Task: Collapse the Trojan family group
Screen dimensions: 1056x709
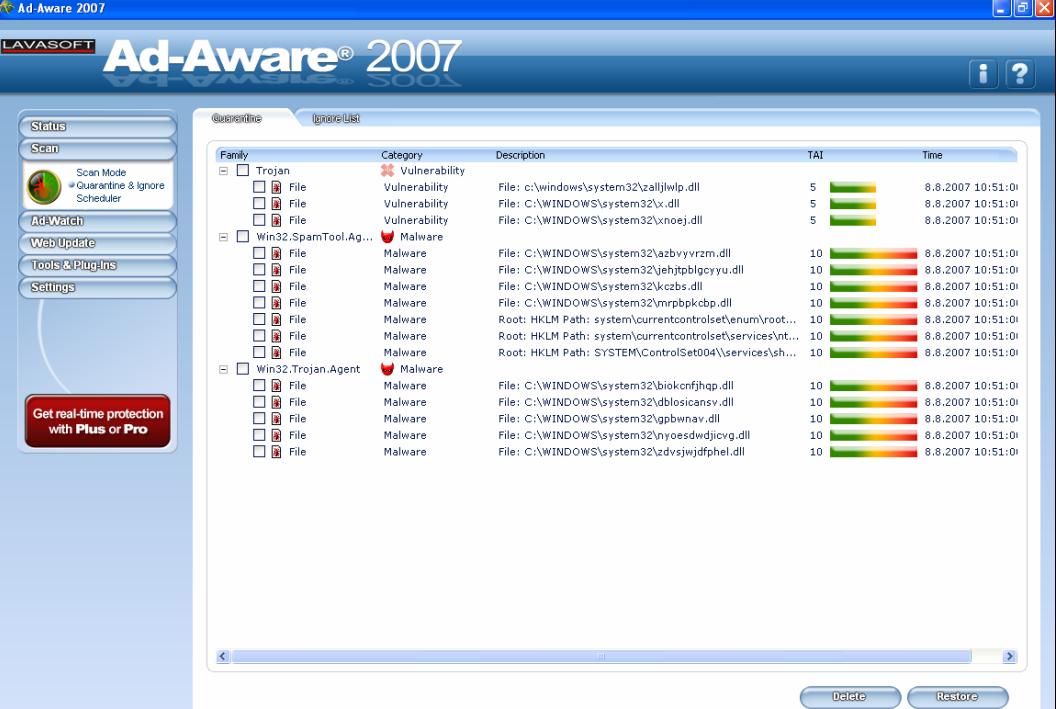Action: (x=224, y=171)
